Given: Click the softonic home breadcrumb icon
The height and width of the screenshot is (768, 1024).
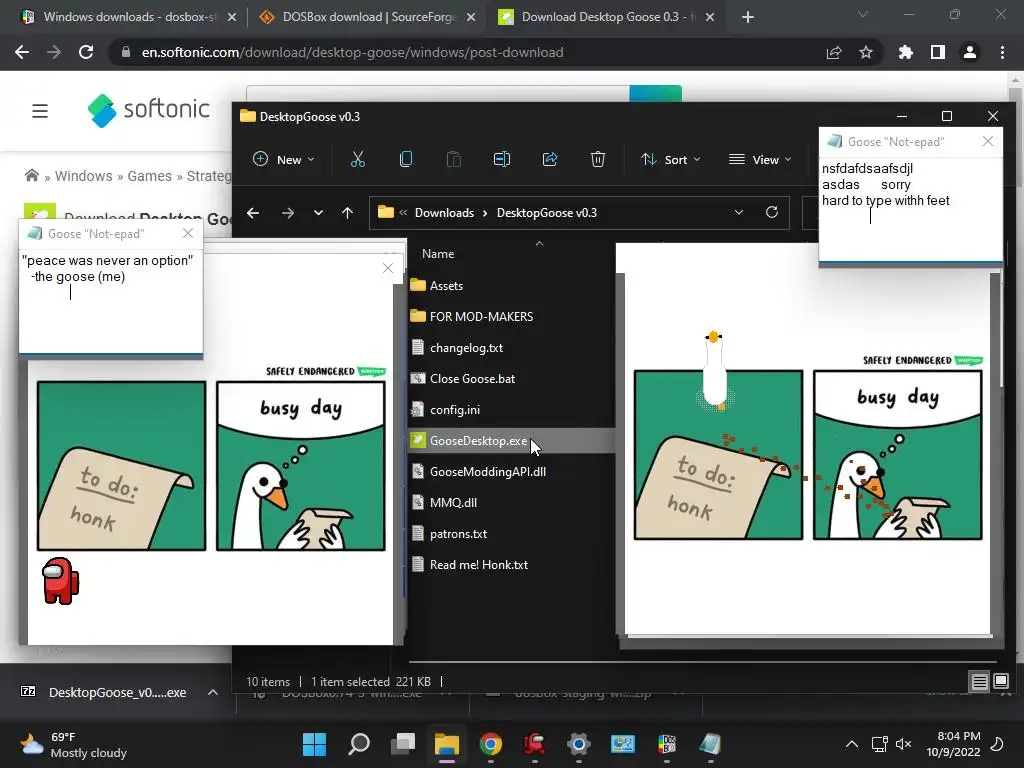Looking at the screenshot, I should pos(31,176).
